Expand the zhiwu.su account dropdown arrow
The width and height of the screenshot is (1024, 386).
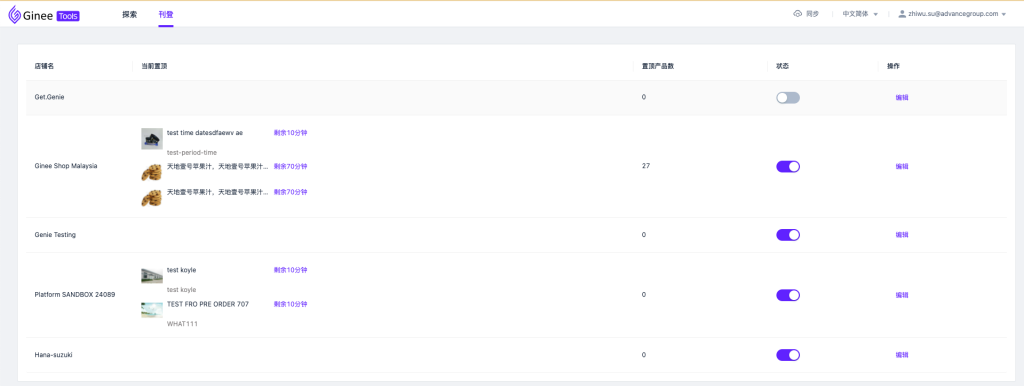click(1004, 14)
